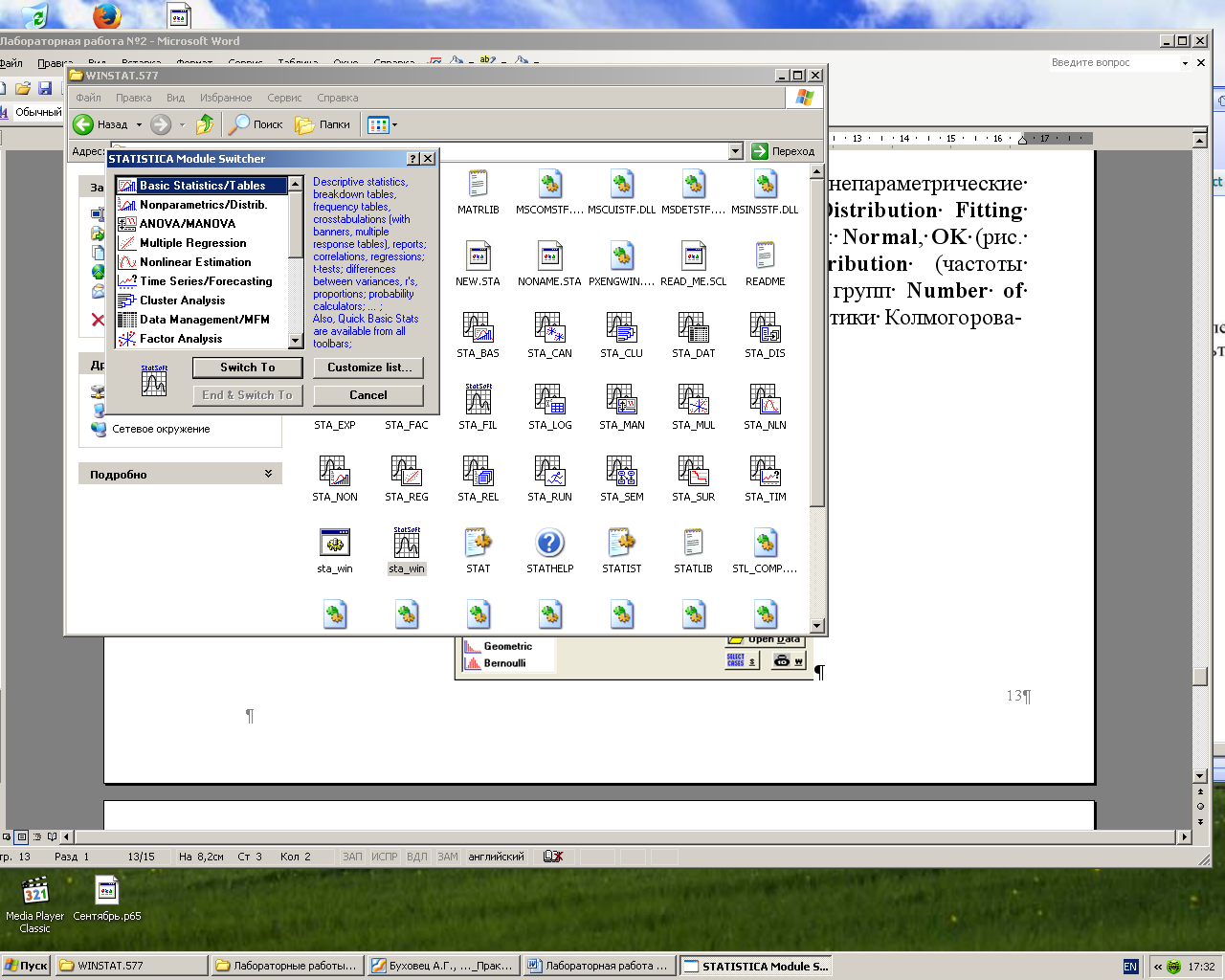The image size is (1225, 980).
Task: Open the STA_CAN file icon
Action: click(x=549, y=328)
